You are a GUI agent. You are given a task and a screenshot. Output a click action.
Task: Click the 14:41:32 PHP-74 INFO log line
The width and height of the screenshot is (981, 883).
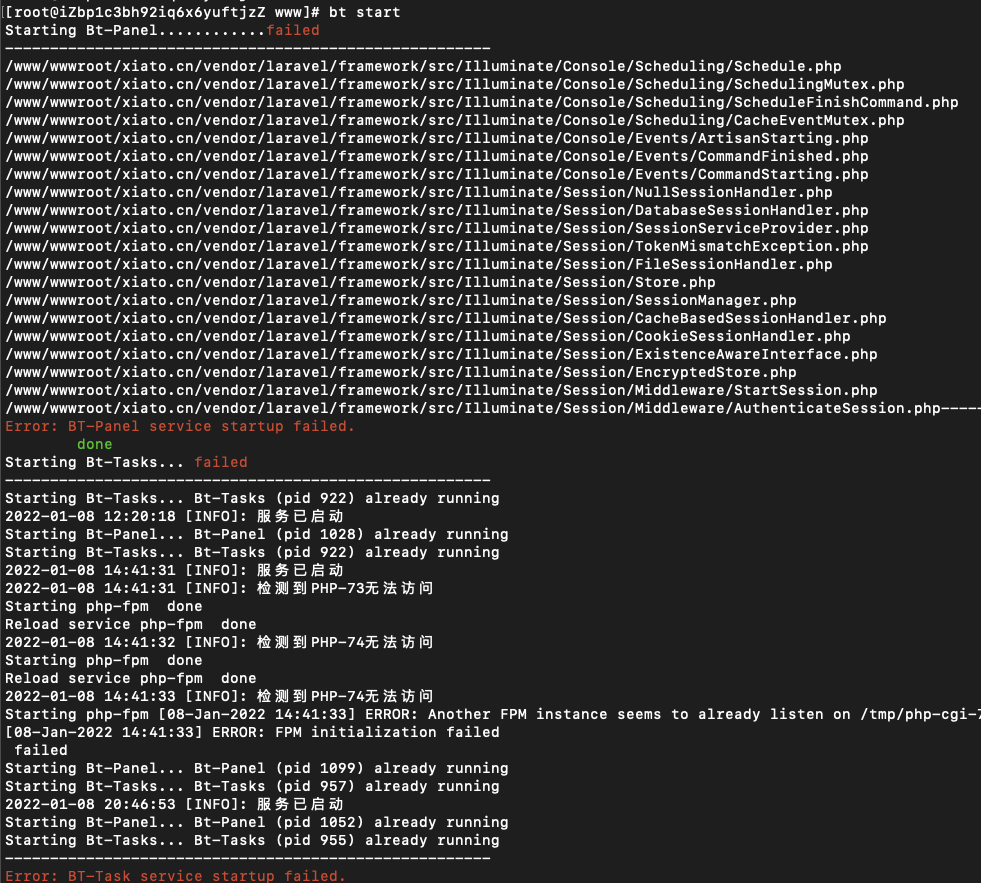pyautogui.click(x=220, y=643)
